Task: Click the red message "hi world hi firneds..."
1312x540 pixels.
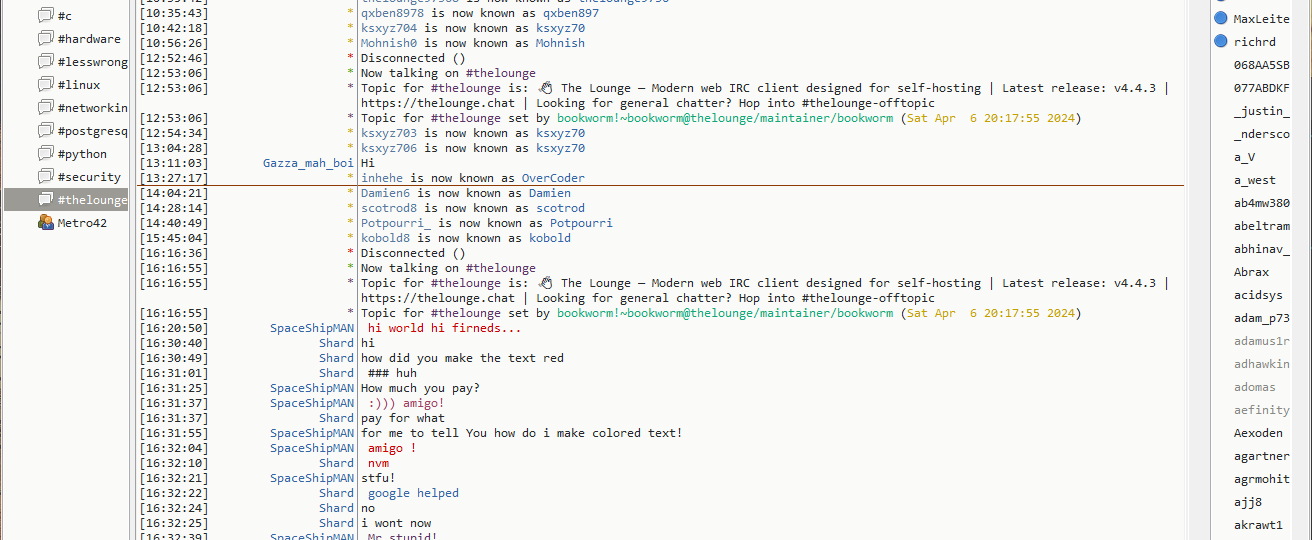Action: coord(445,328)
